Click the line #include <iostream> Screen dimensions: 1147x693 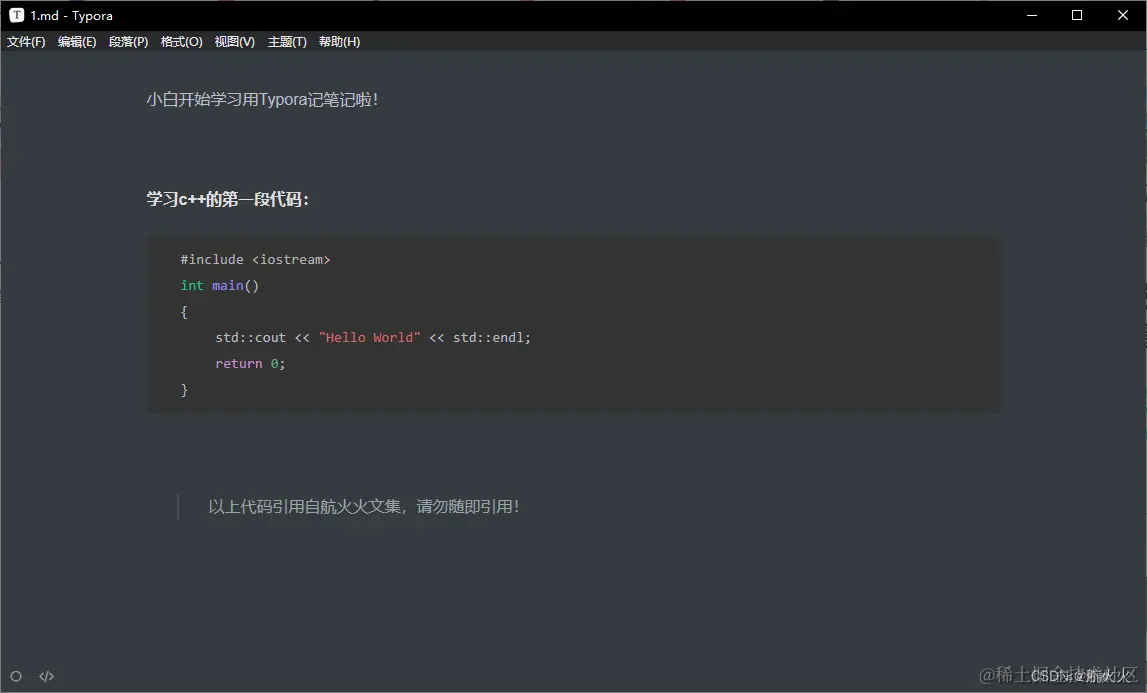[x=255, y=260]
